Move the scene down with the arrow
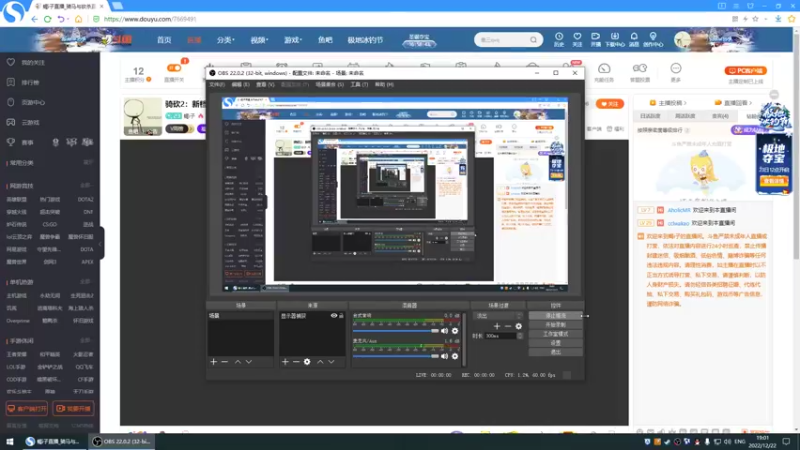800x450 pixels. [x=249, y=362]
